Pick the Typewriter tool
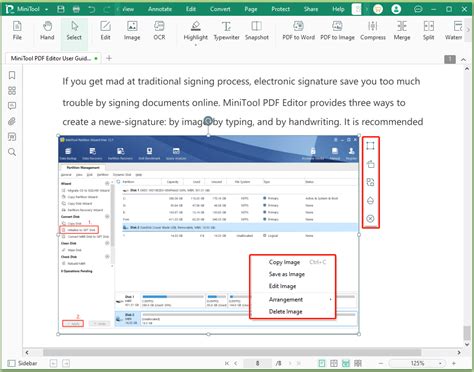474x372 pixels. pos(226,30)
